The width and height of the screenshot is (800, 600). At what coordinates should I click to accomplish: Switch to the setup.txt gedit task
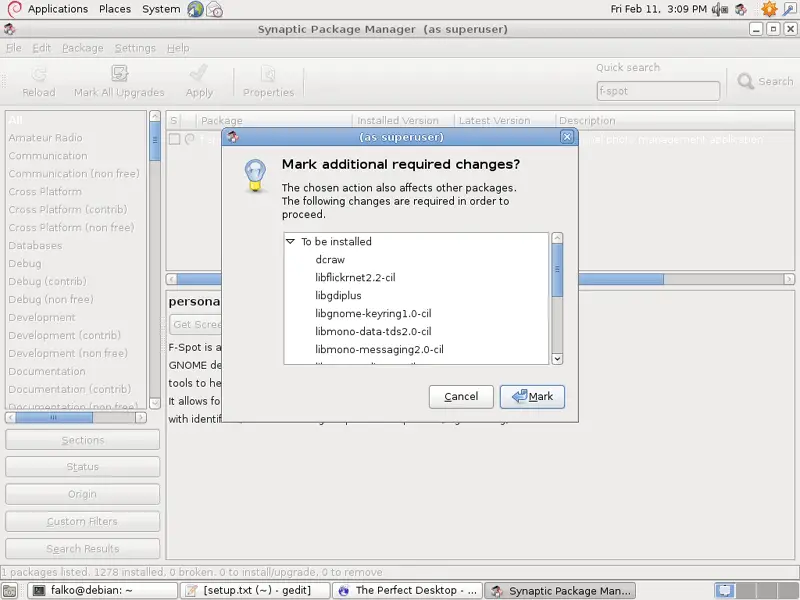tap(255, 591)
